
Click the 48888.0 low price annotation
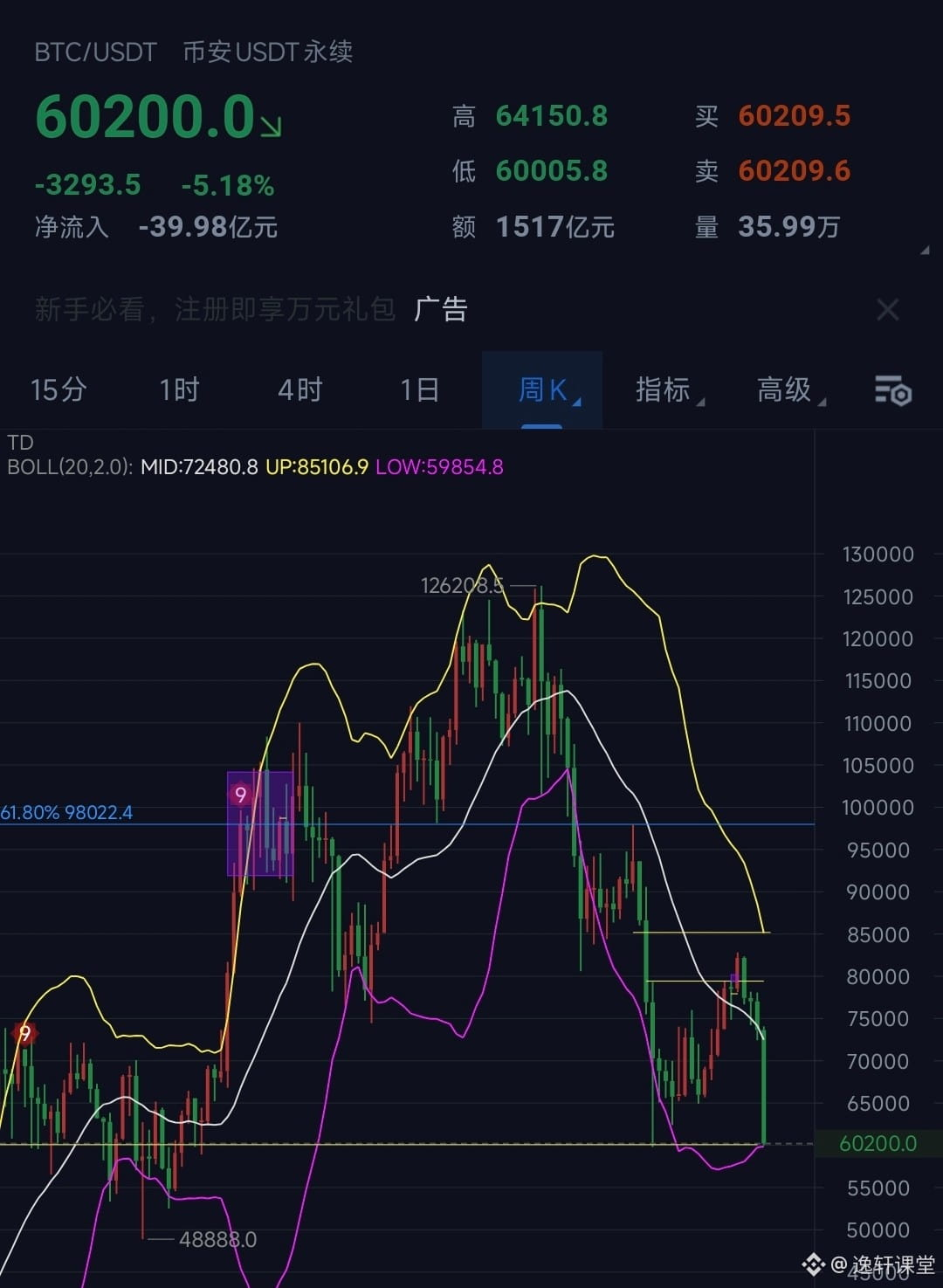[217, 1240]
